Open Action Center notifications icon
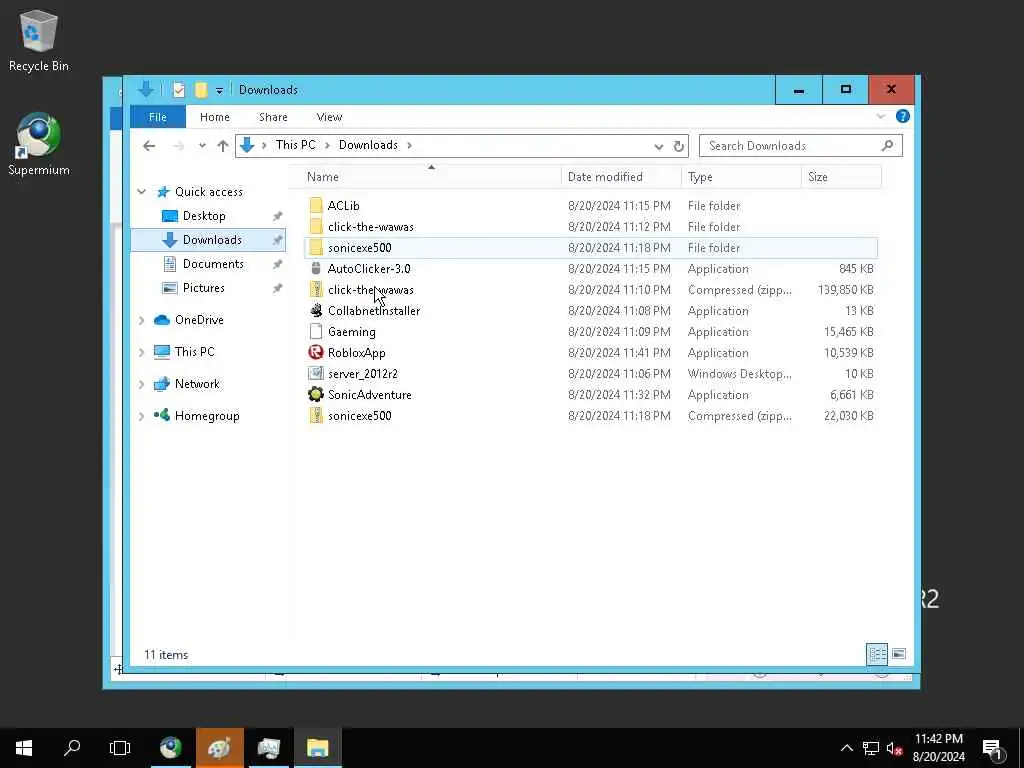 pyautogui.click(x=993, y=748)
